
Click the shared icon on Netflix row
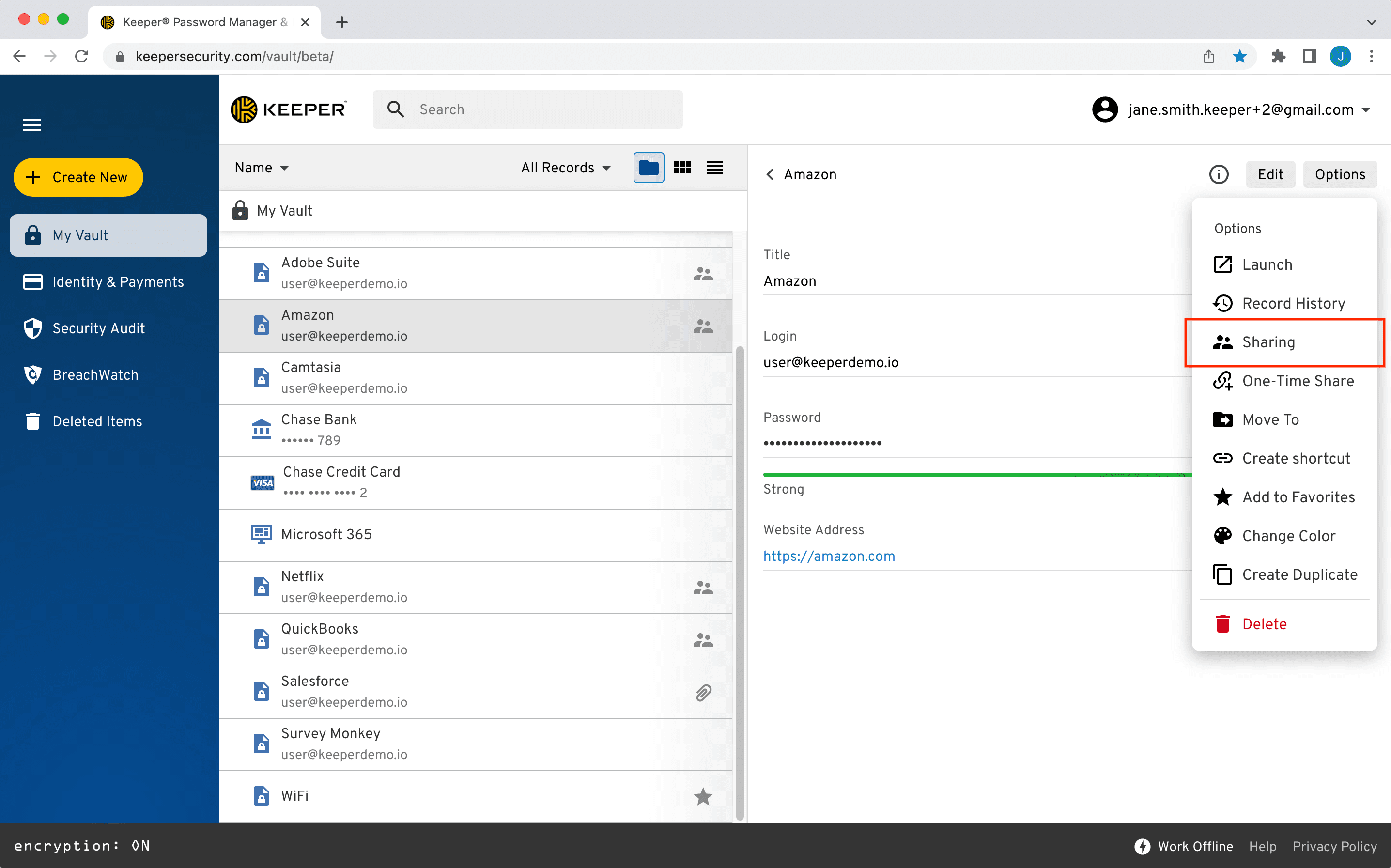click(702, 587)
